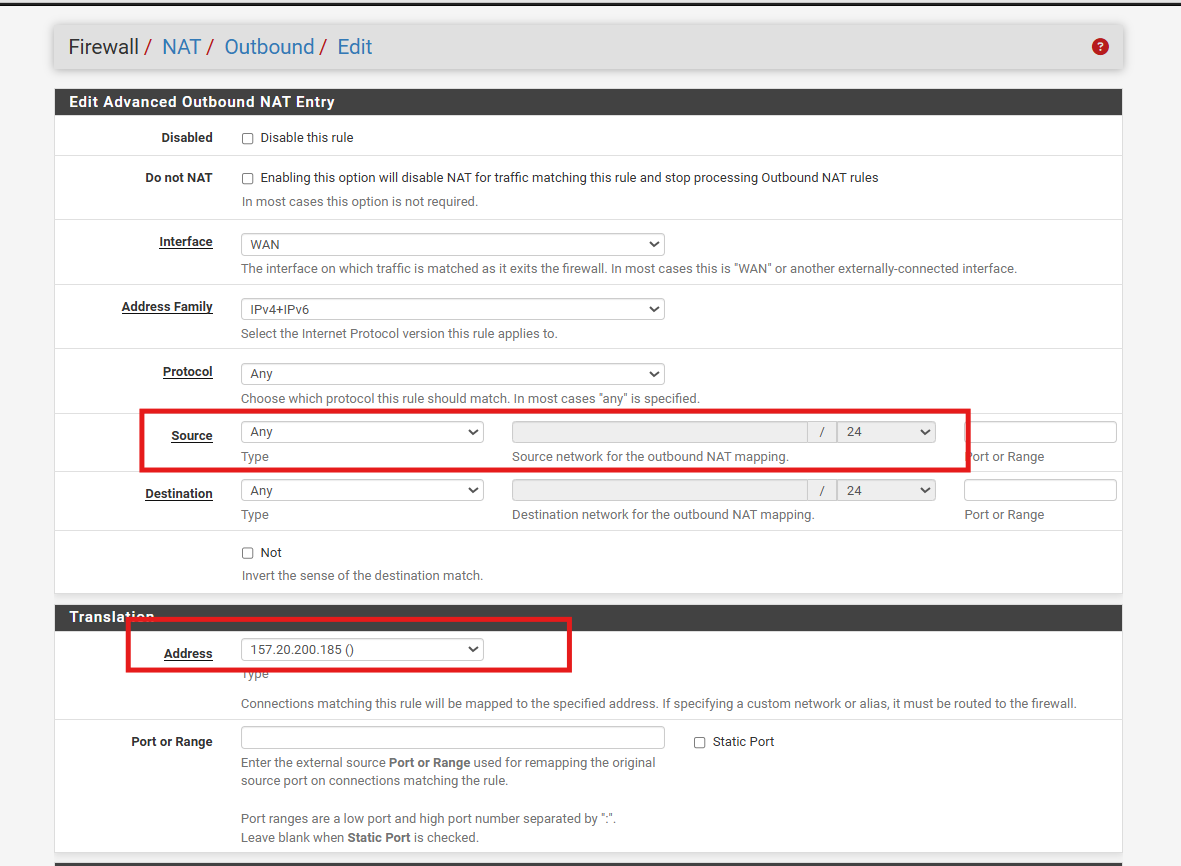
Task: Click the Edit breadcrumb link
Action: point(354,47)
